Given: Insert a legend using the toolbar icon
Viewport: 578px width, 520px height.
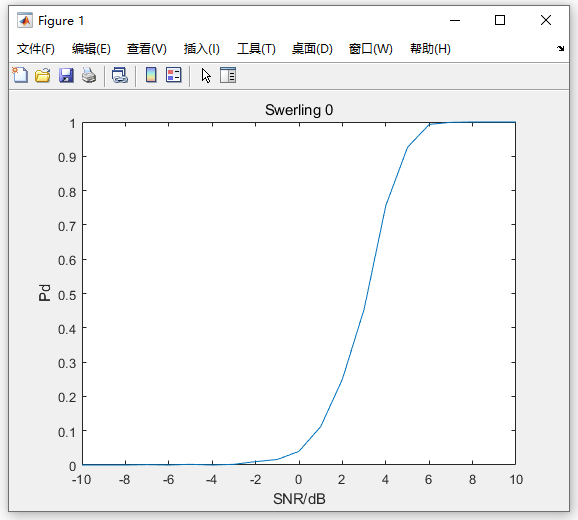Looking at the screenshot, I should click(174, 75).
